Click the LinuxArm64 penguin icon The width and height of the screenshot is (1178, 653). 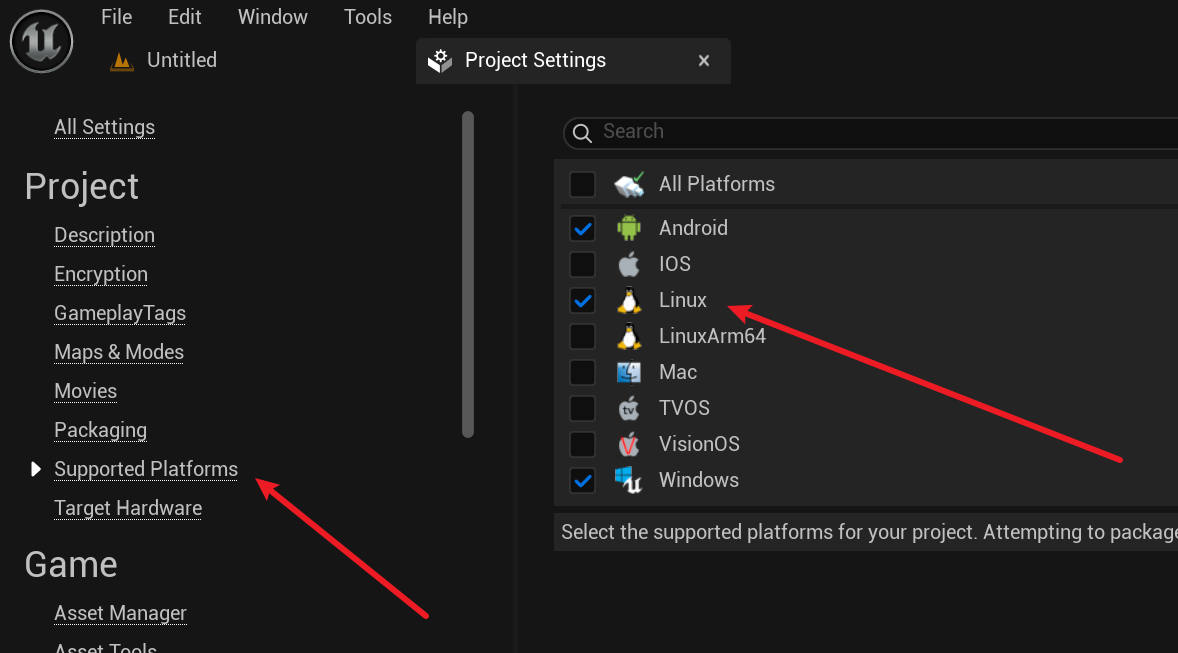click(x=629, y=336)
